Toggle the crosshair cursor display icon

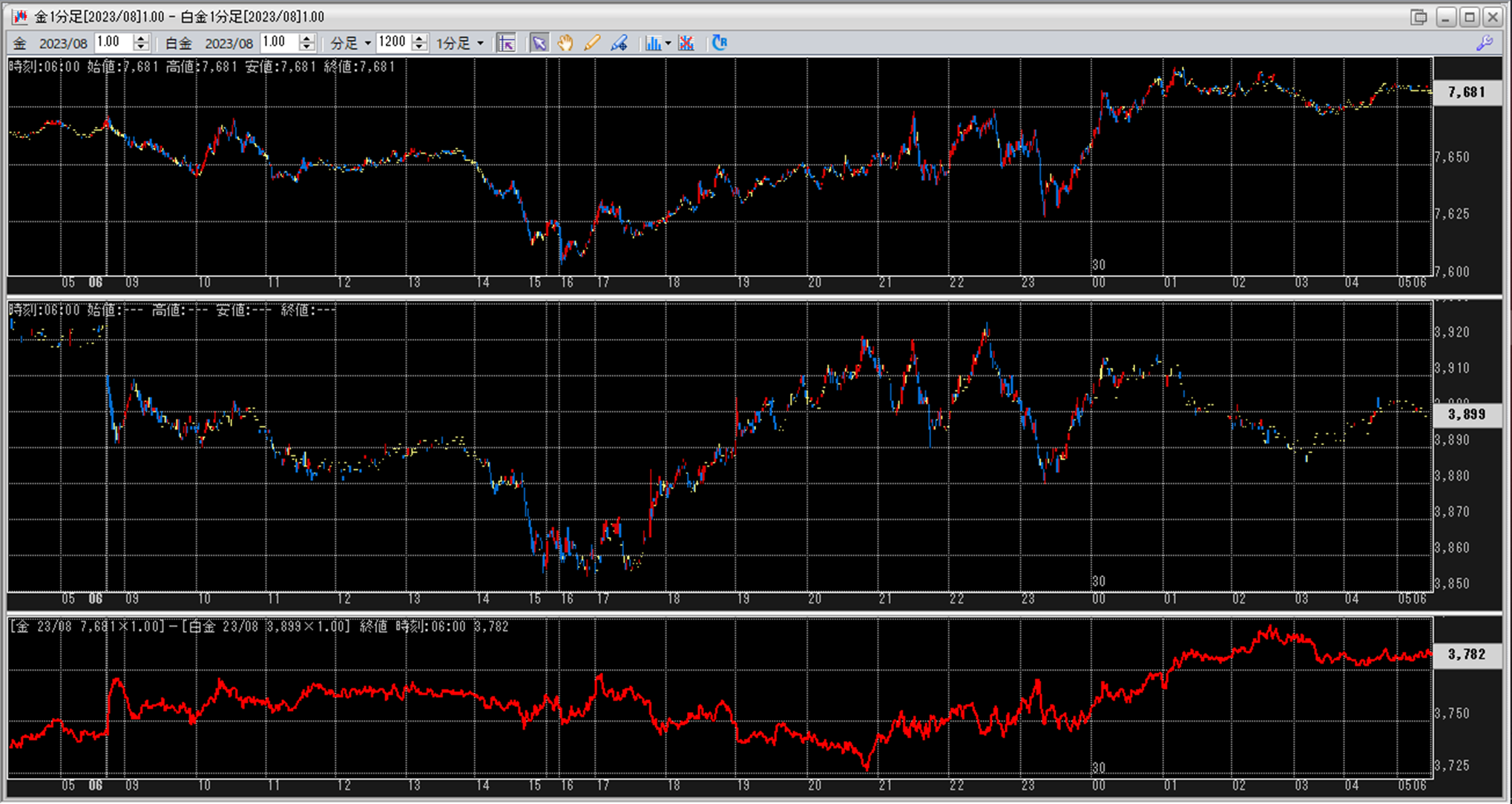(x=507, y=43)
